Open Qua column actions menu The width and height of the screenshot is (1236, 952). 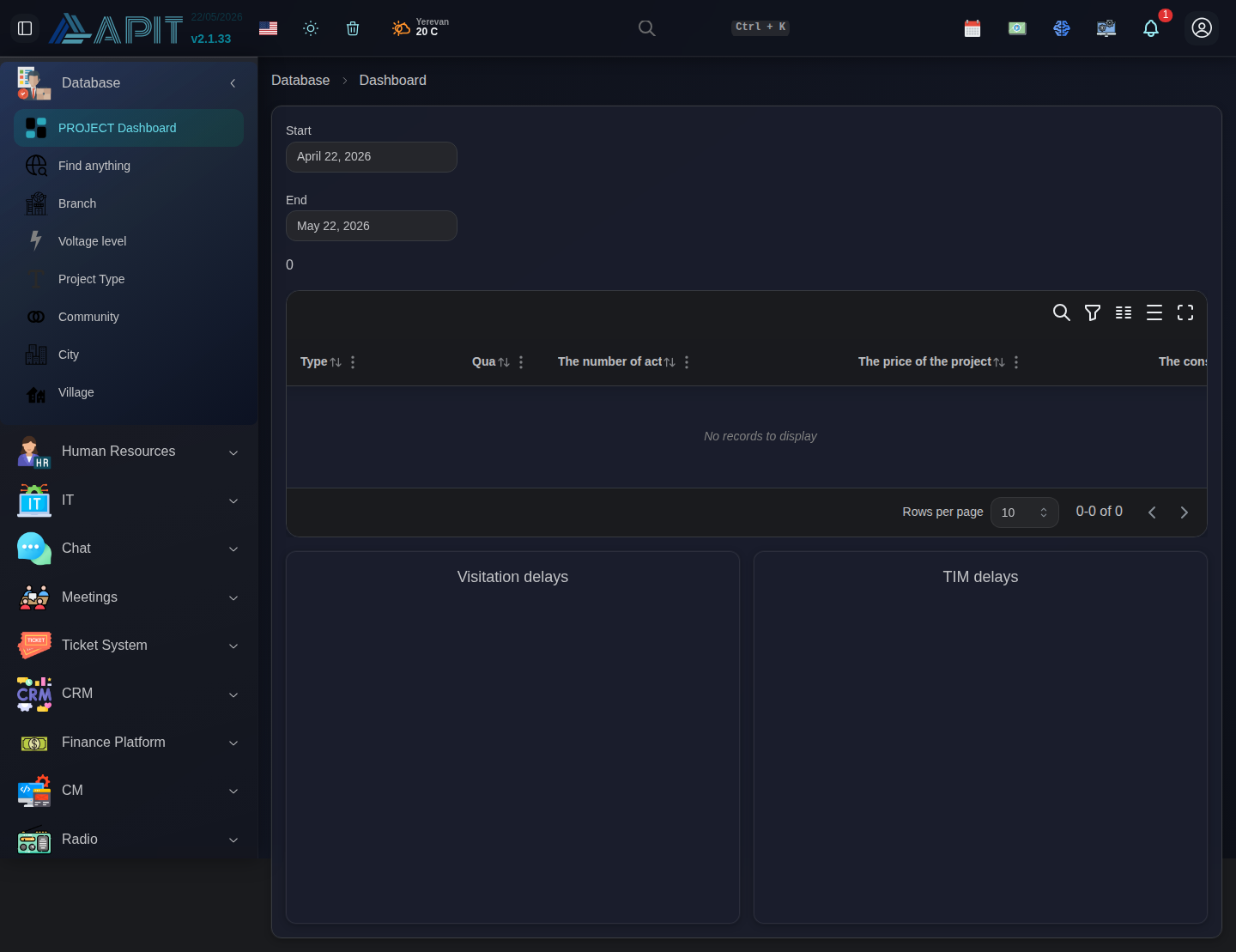click(x=521, y=362)
